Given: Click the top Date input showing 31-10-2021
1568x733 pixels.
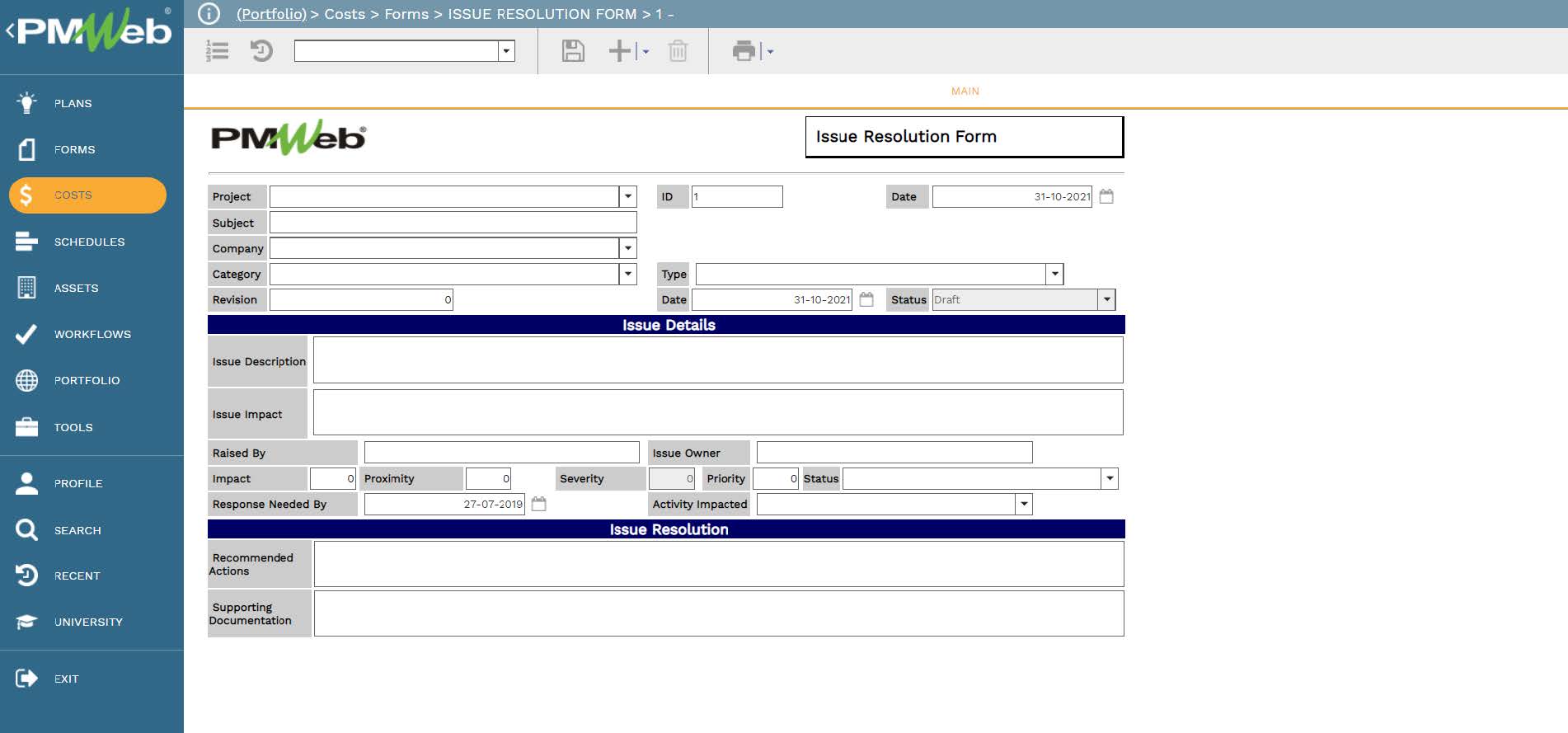Looking at the screenshot, I should point(1012,196).
